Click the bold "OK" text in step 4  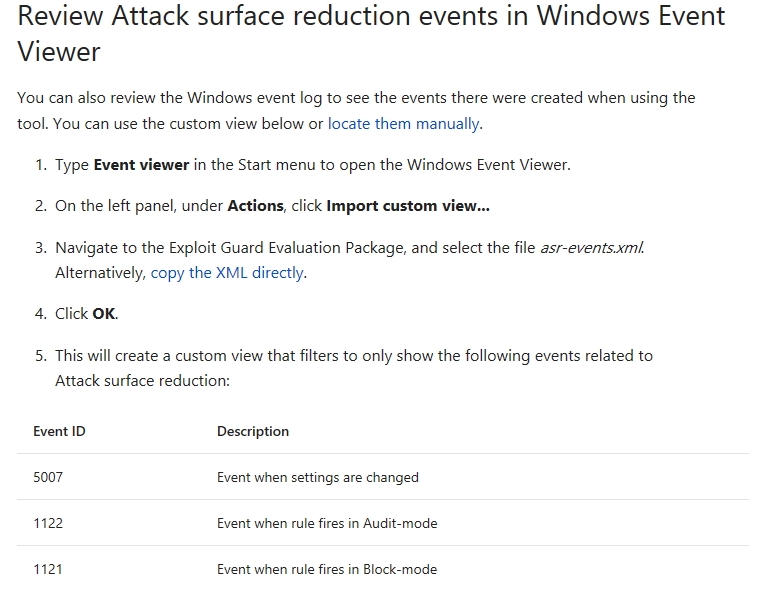click(x=104, y=313)
